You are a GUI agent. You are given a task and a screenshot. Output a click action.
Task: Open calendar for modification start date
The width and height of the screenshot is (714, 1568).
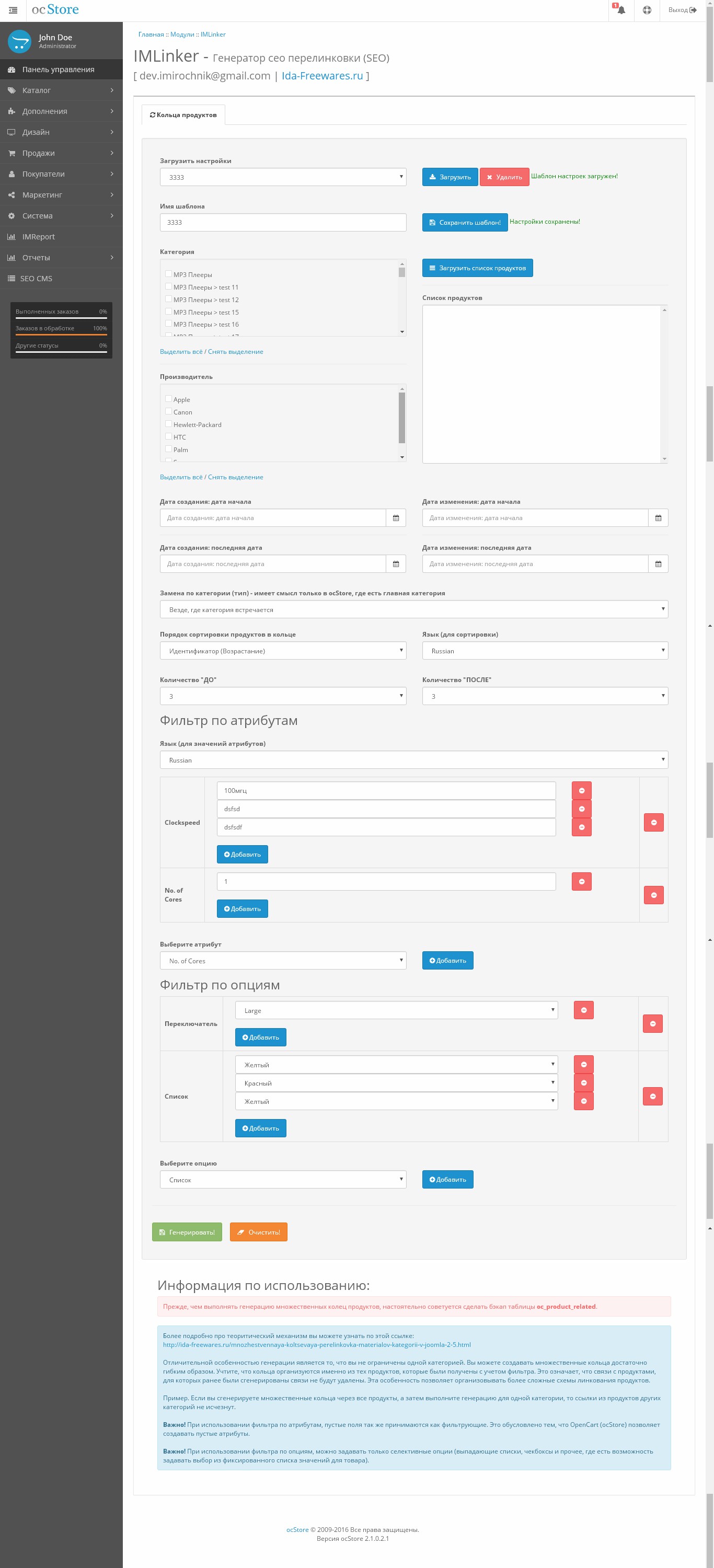coord(658,518)
